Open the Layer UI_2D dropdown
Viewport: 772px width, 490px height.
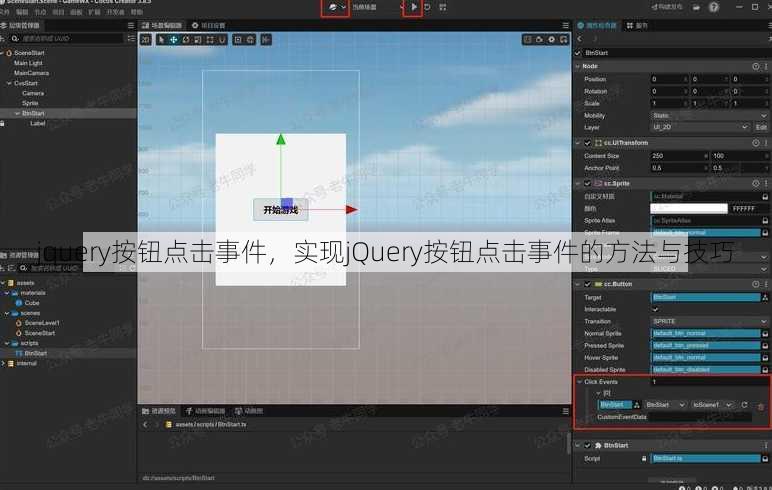pos(700,127)
